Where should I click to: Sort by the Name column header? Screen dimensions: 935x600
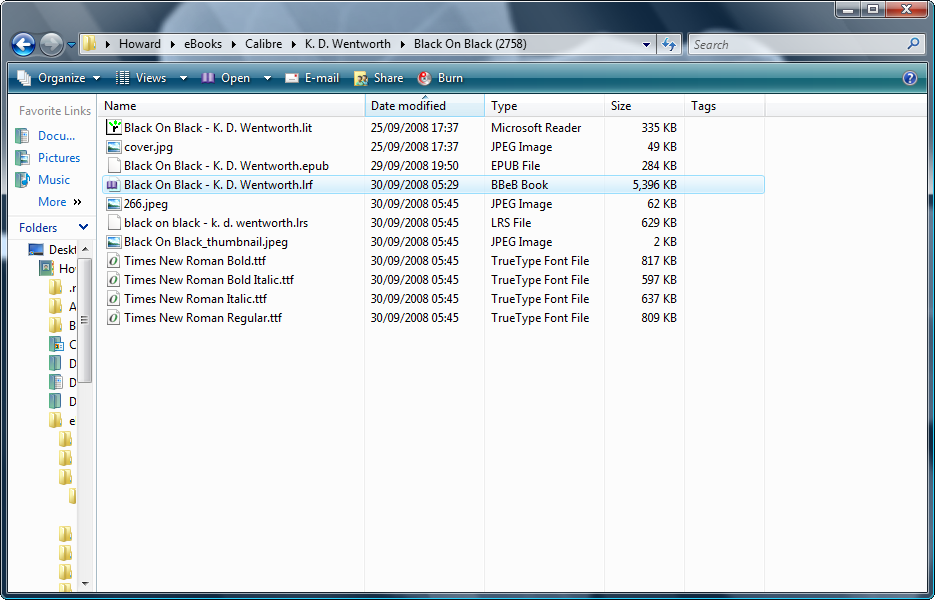pos(233,106)
